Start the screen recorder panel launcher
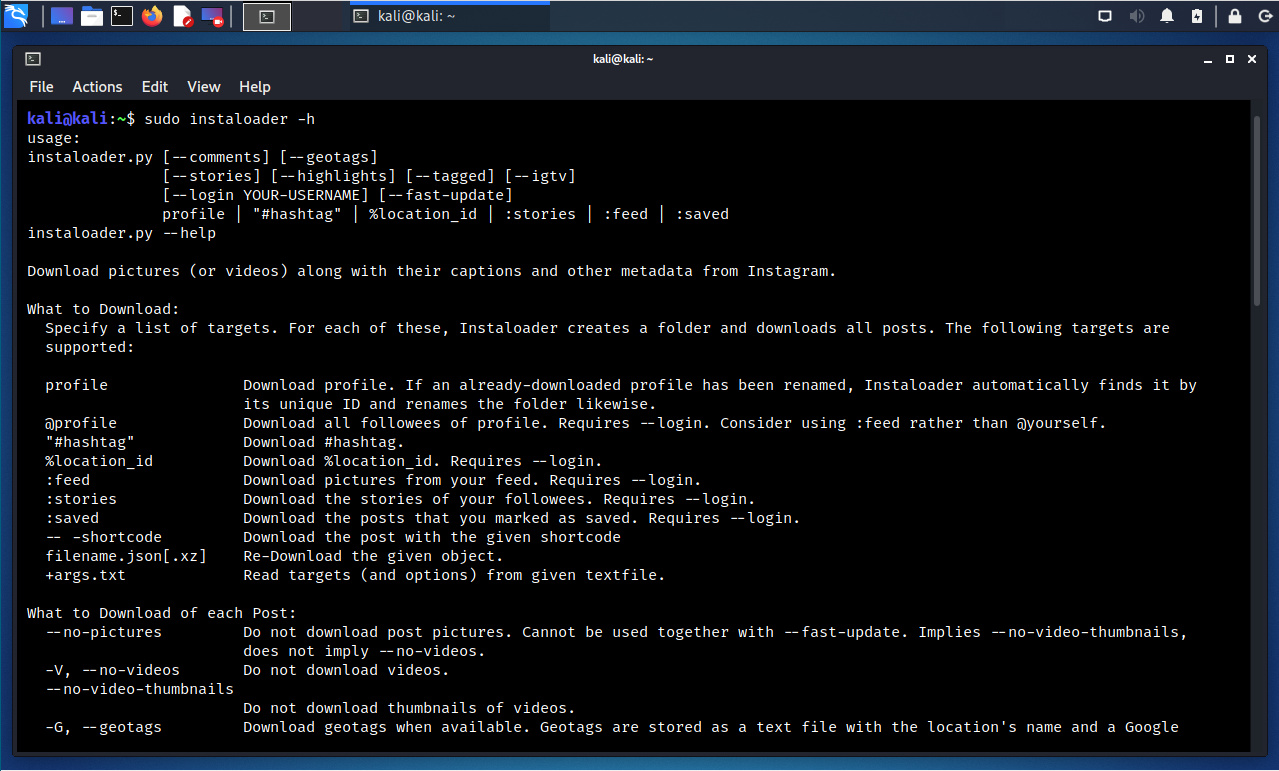 [212, 16]
